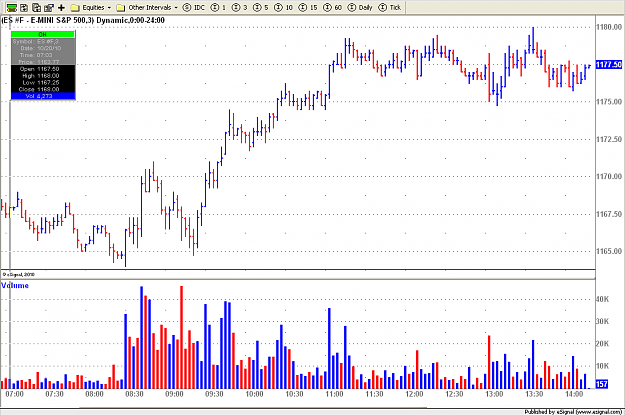Viewport: 625px width, 416px height.
Task: Switch to the 15-minute interval
Action: [308, 7]
